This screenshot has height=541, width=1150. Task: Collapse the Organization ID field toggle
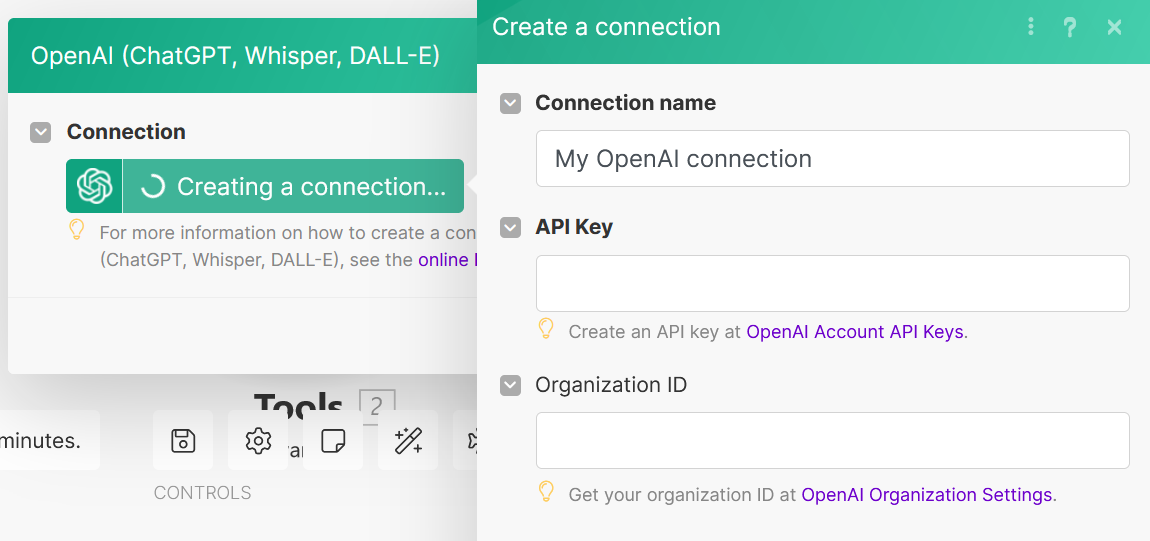[510, 385]
